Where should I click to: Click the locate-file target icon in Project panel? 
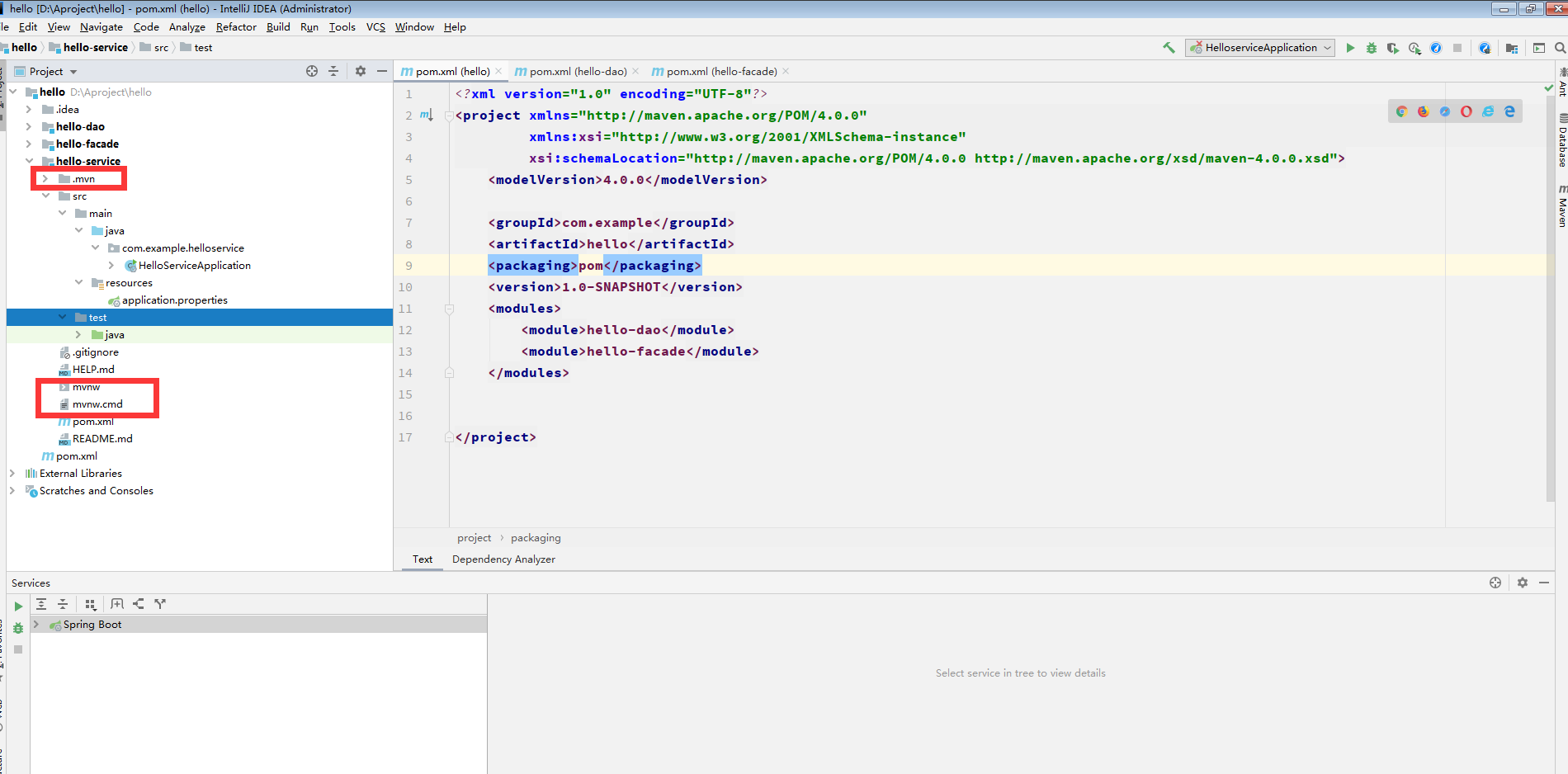312,71
